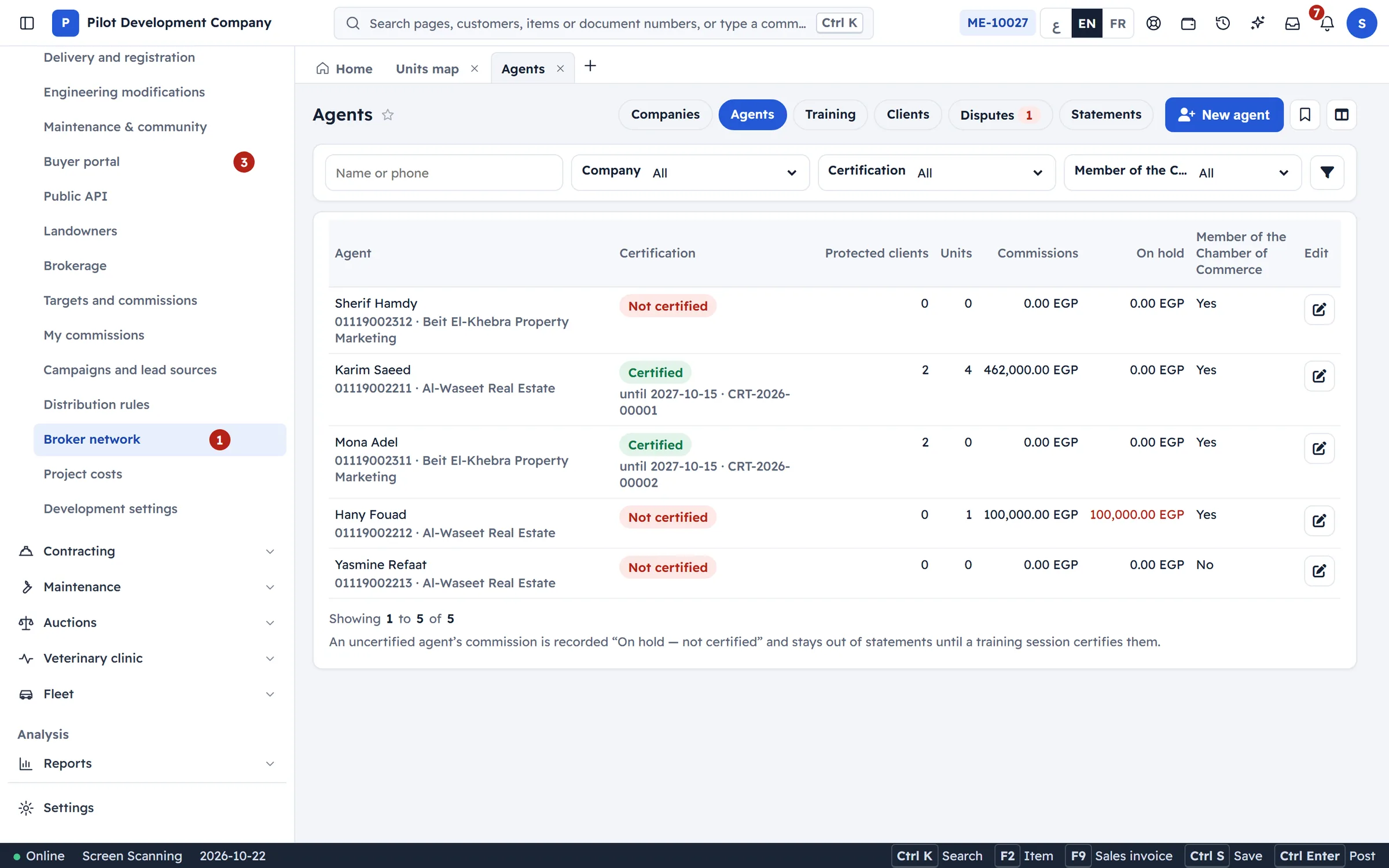Open the wallet icon in header
The height and width of the screenshot is (868, 1389).
pos(1188,23)
